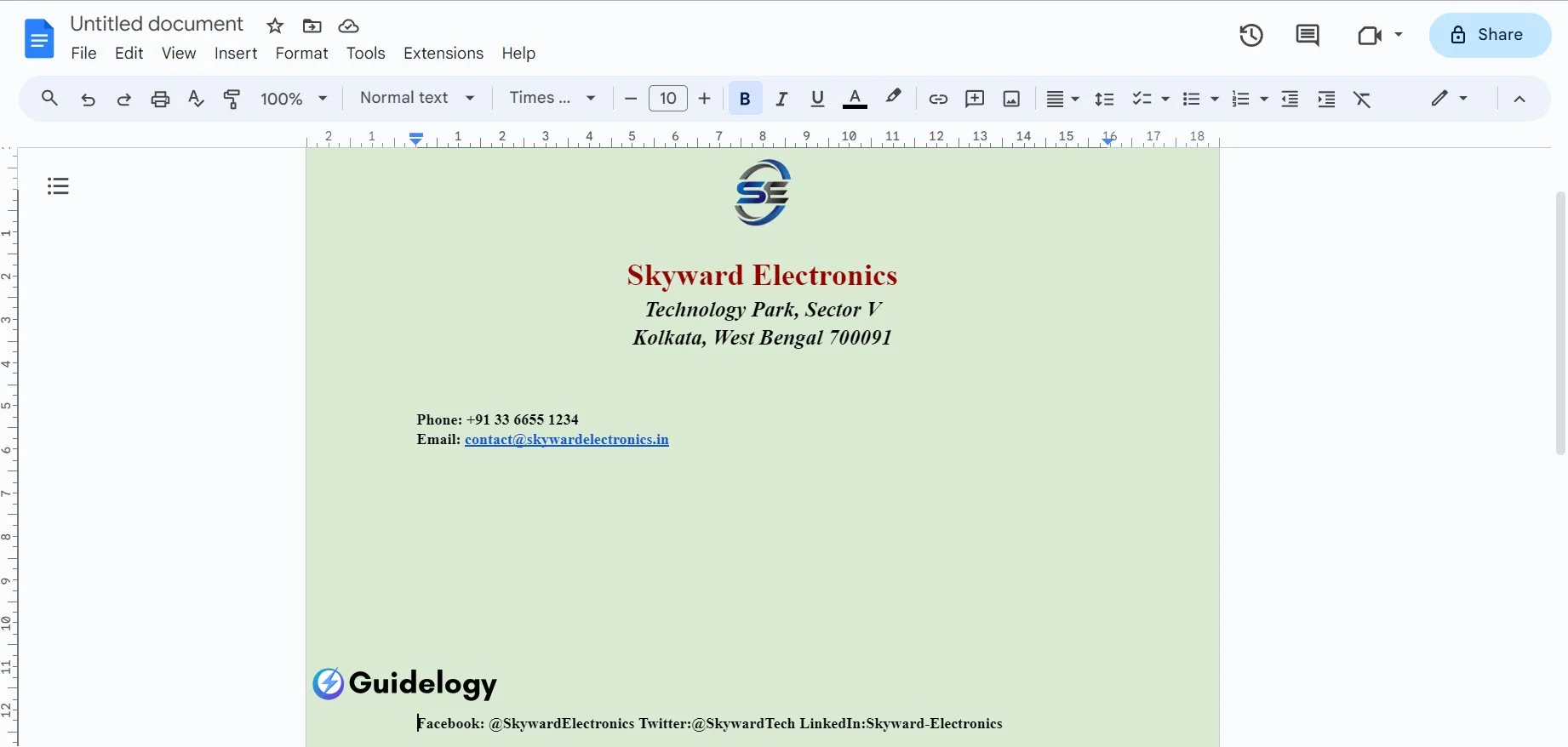Open the Times font family dropdown
The height and width of the screenshot is (747, 1568).
[x=552, y=98]
